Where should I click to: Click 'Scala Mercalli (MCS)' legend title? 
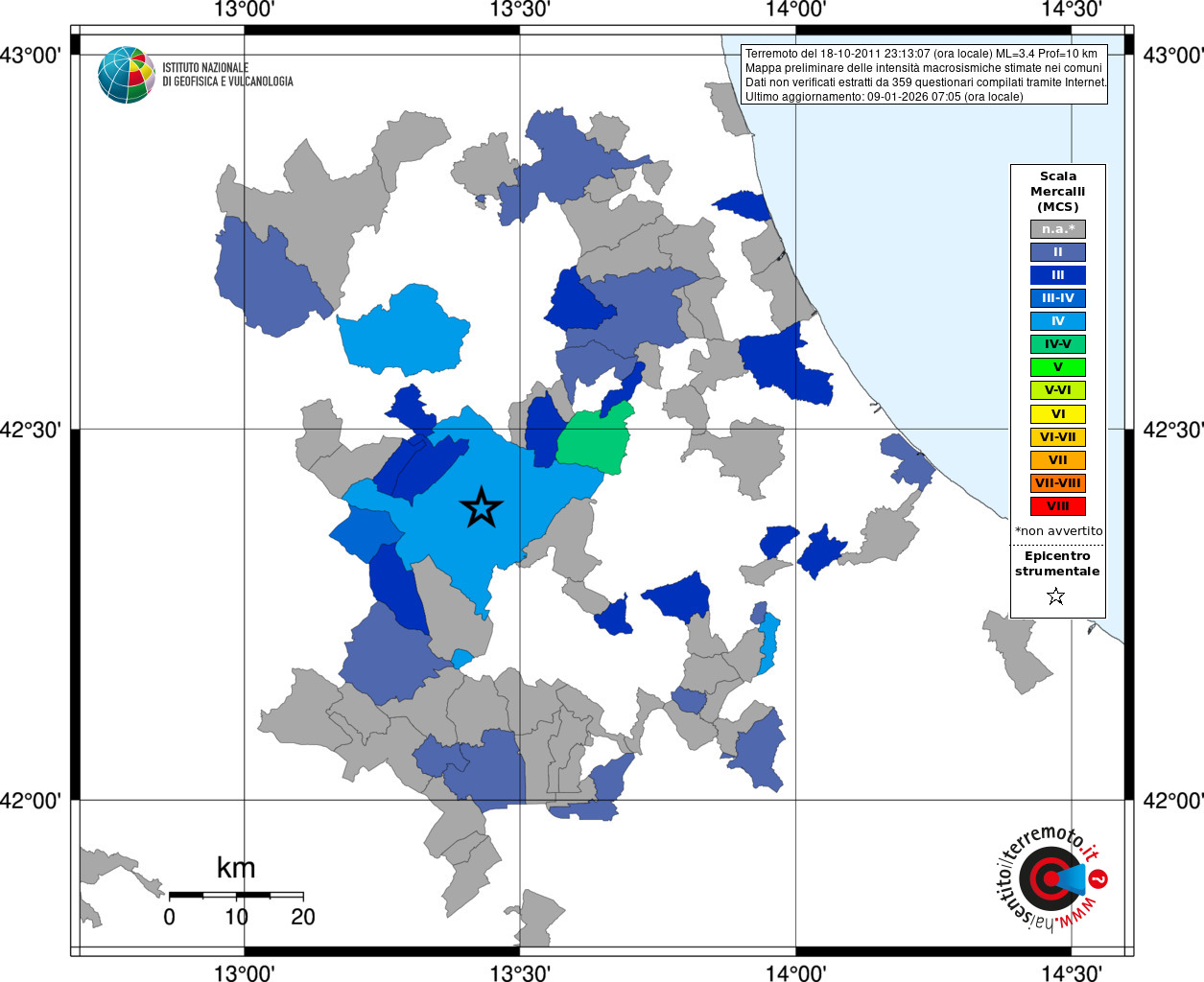(x=1057, y=192)
